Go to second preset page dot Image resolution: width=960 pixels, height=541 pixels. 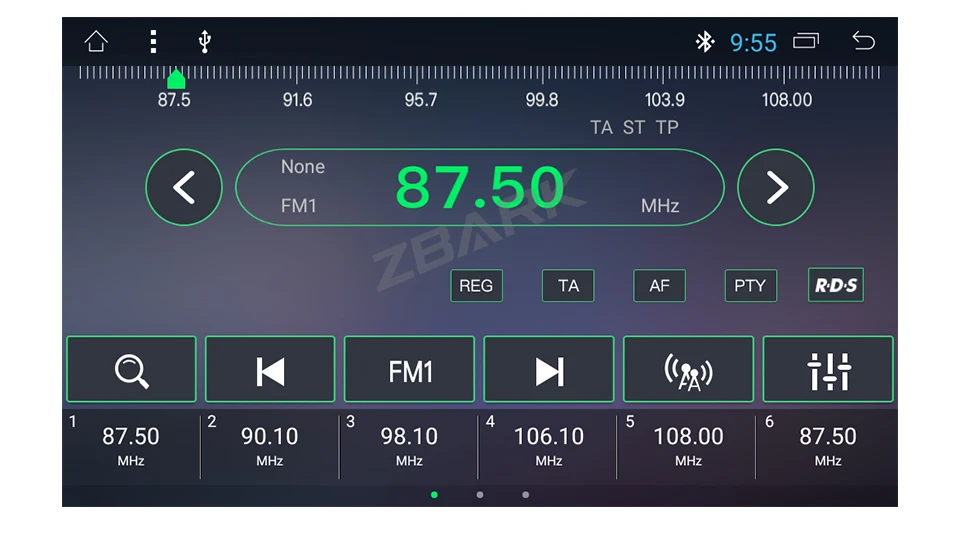(x=480, y=494)
